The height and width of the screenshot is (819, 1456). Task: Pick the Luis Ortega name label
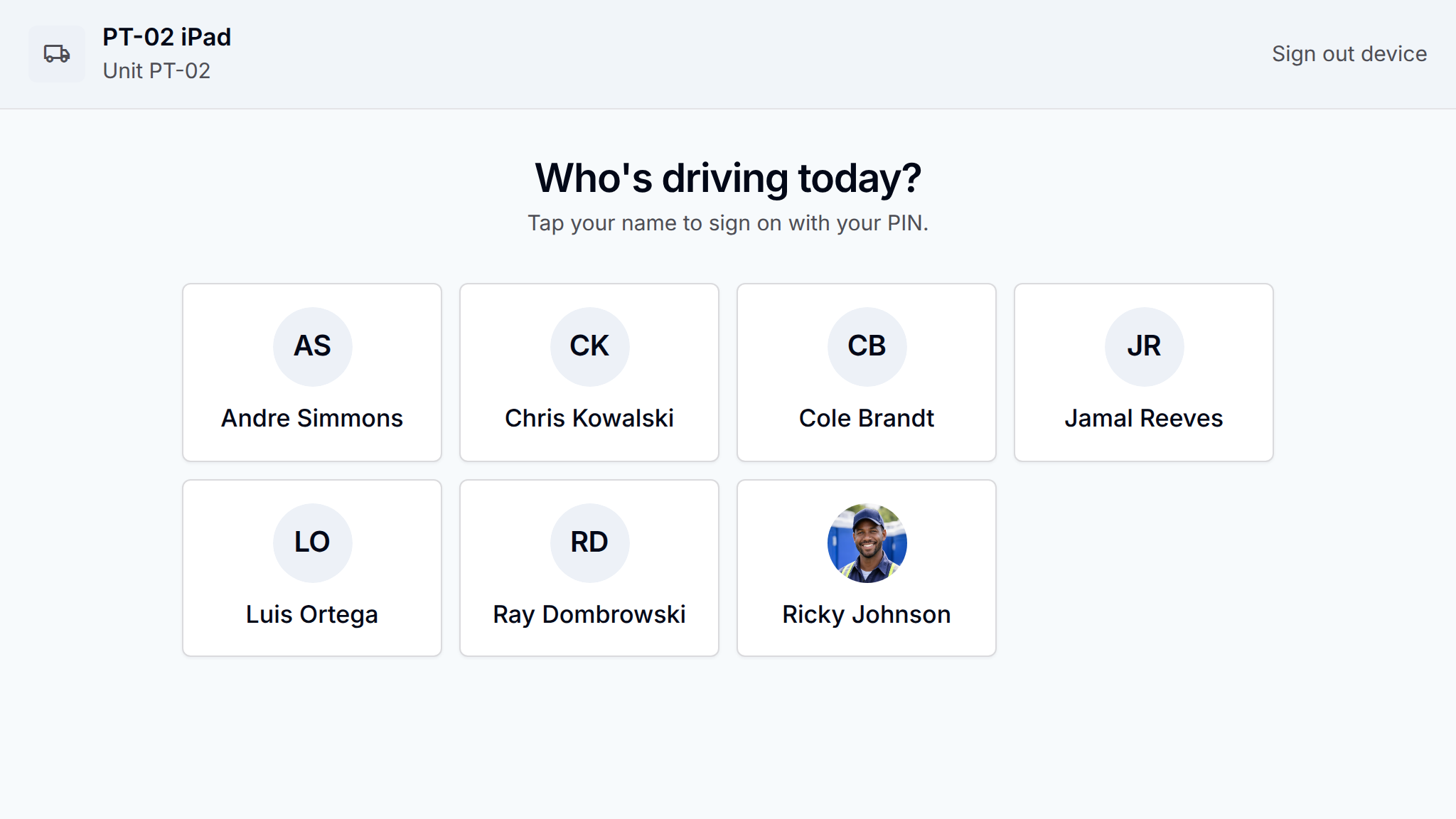tap(312, 614)
